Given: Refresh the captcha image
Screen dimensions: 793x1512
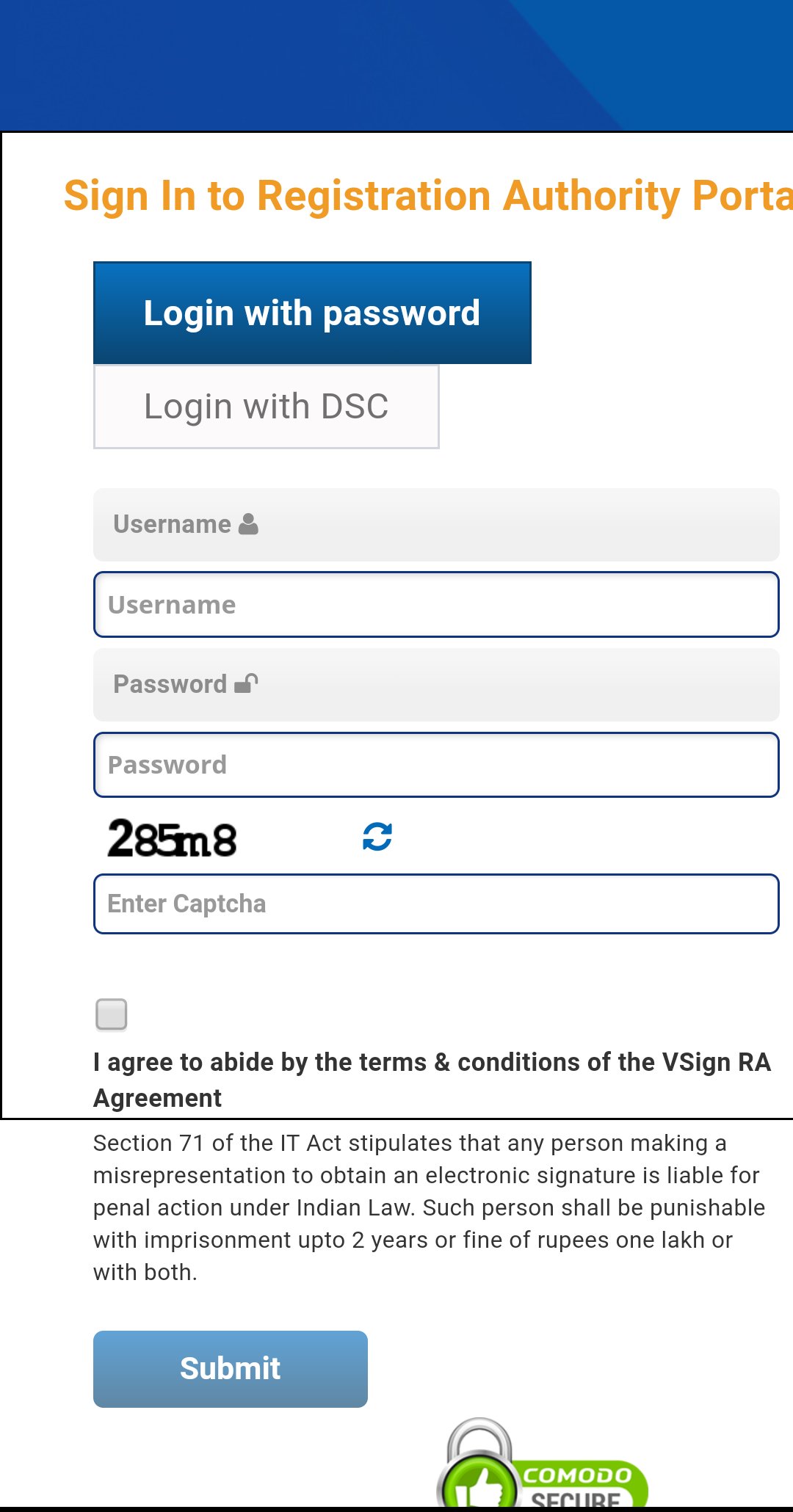Looking at the screenshot, I should (x=376, y=835).
